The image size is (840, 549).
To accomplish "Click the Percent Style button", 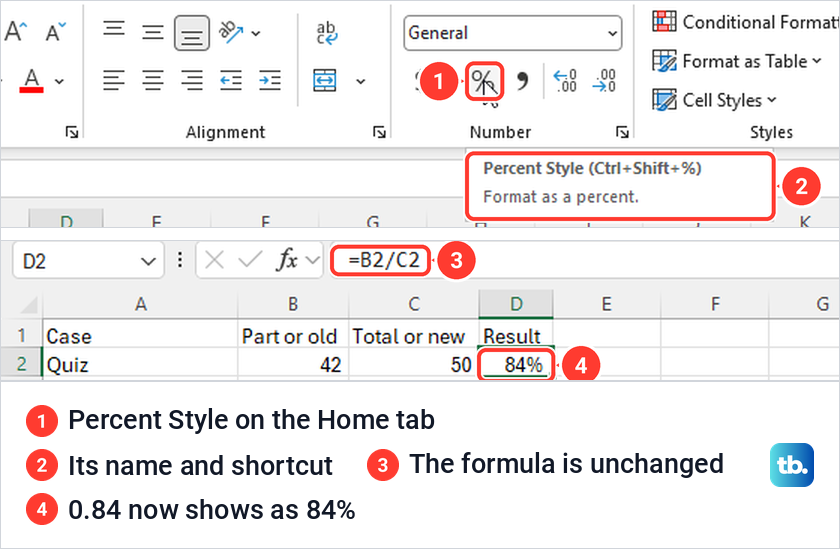I will [484, 81].
